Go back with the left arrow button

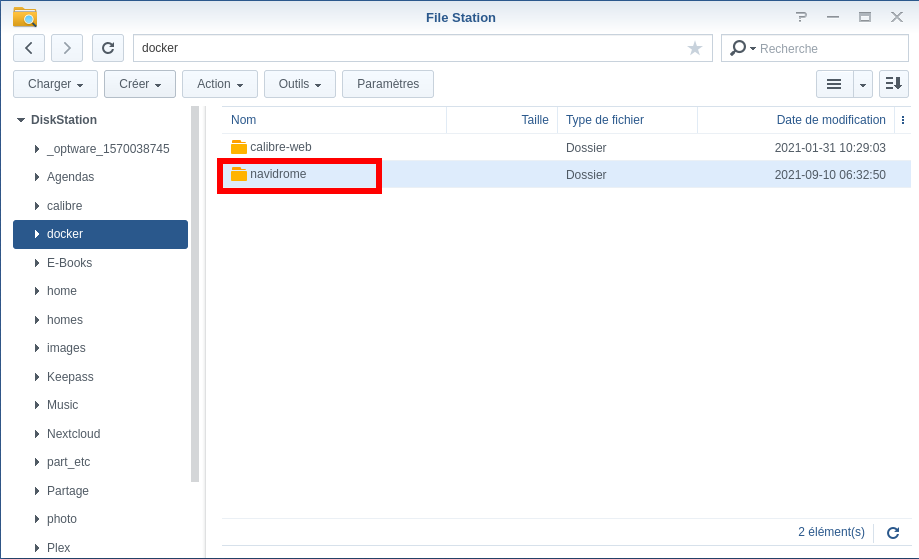[x=29, y=48]
